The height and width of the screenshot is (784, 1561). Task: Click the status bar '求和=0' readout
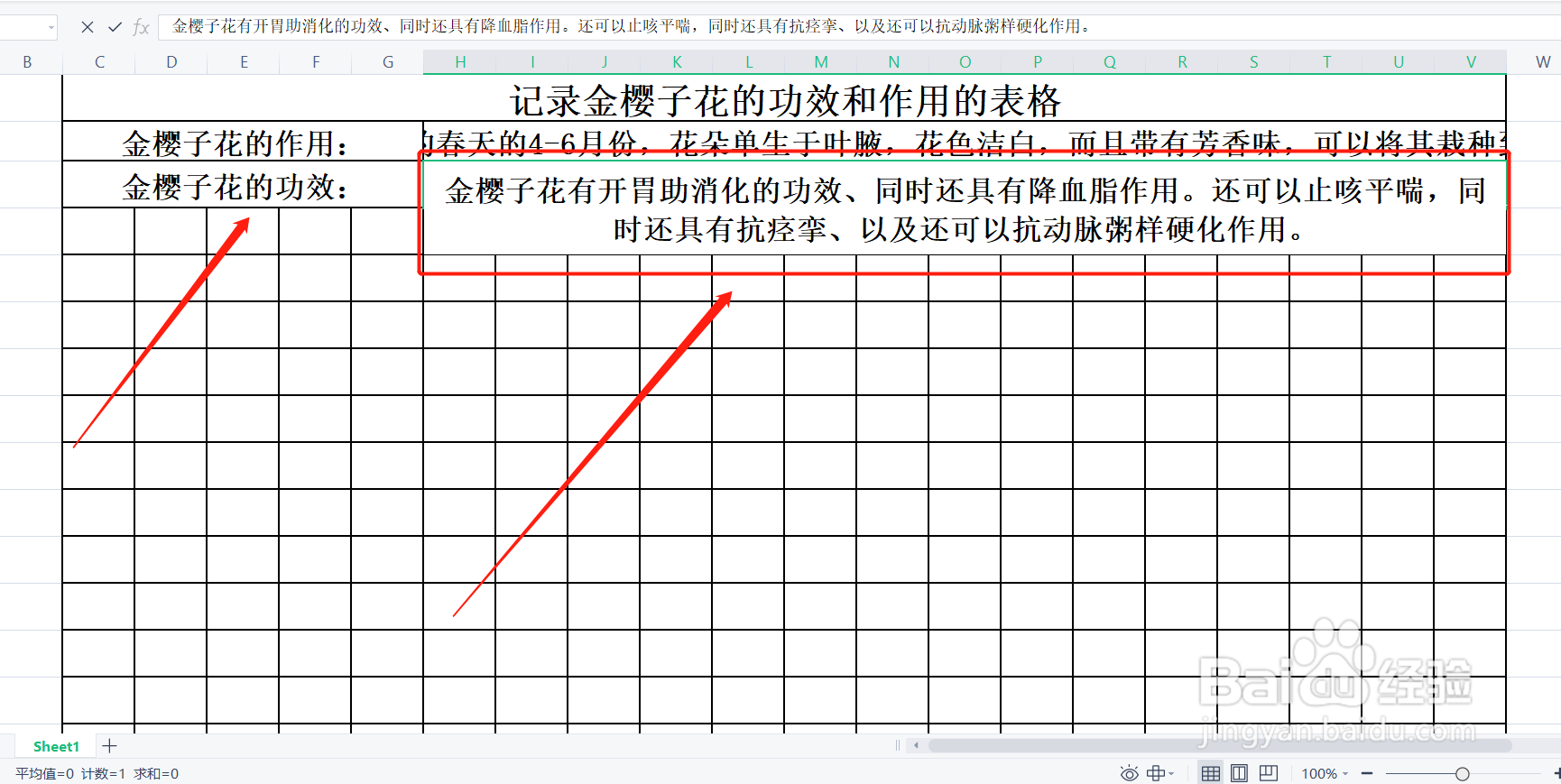tap(156, 774)
